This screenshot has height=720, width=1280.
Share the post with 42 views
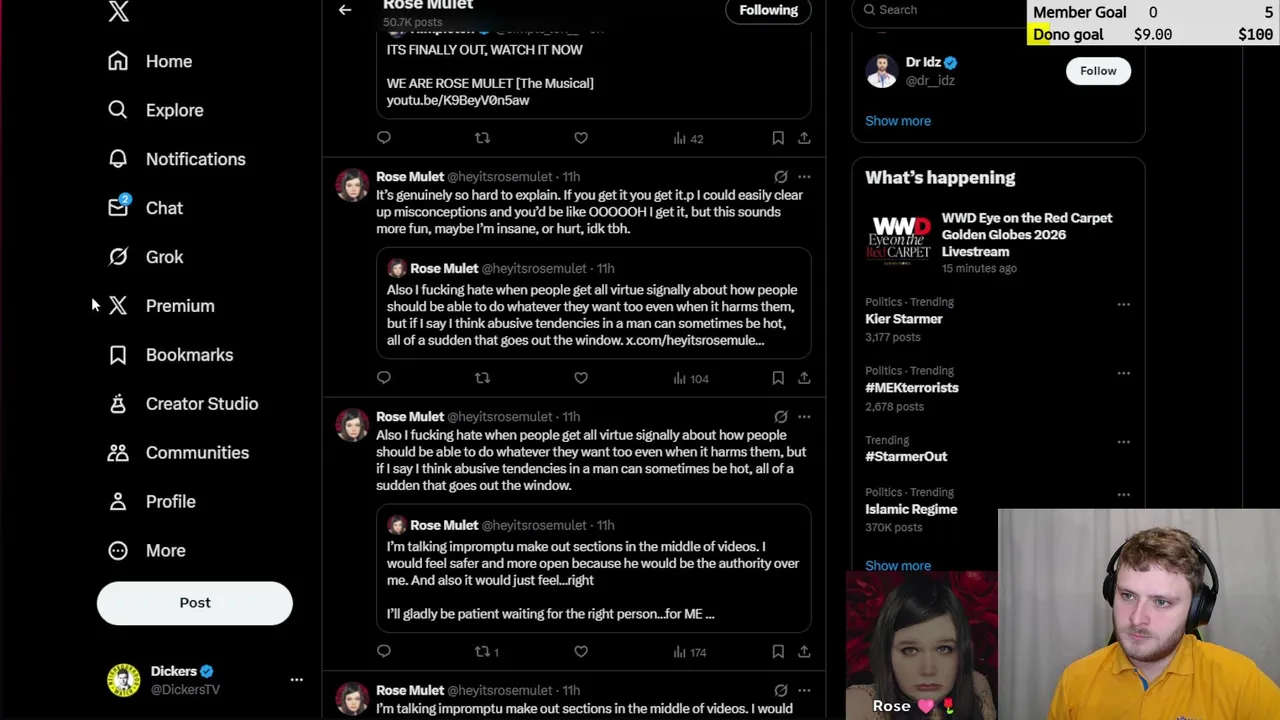pos(804,138)
